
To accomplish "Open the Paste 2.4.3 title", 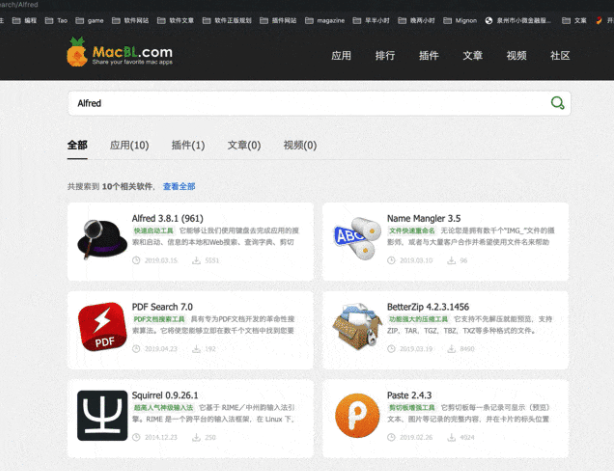I will point(409,395).
